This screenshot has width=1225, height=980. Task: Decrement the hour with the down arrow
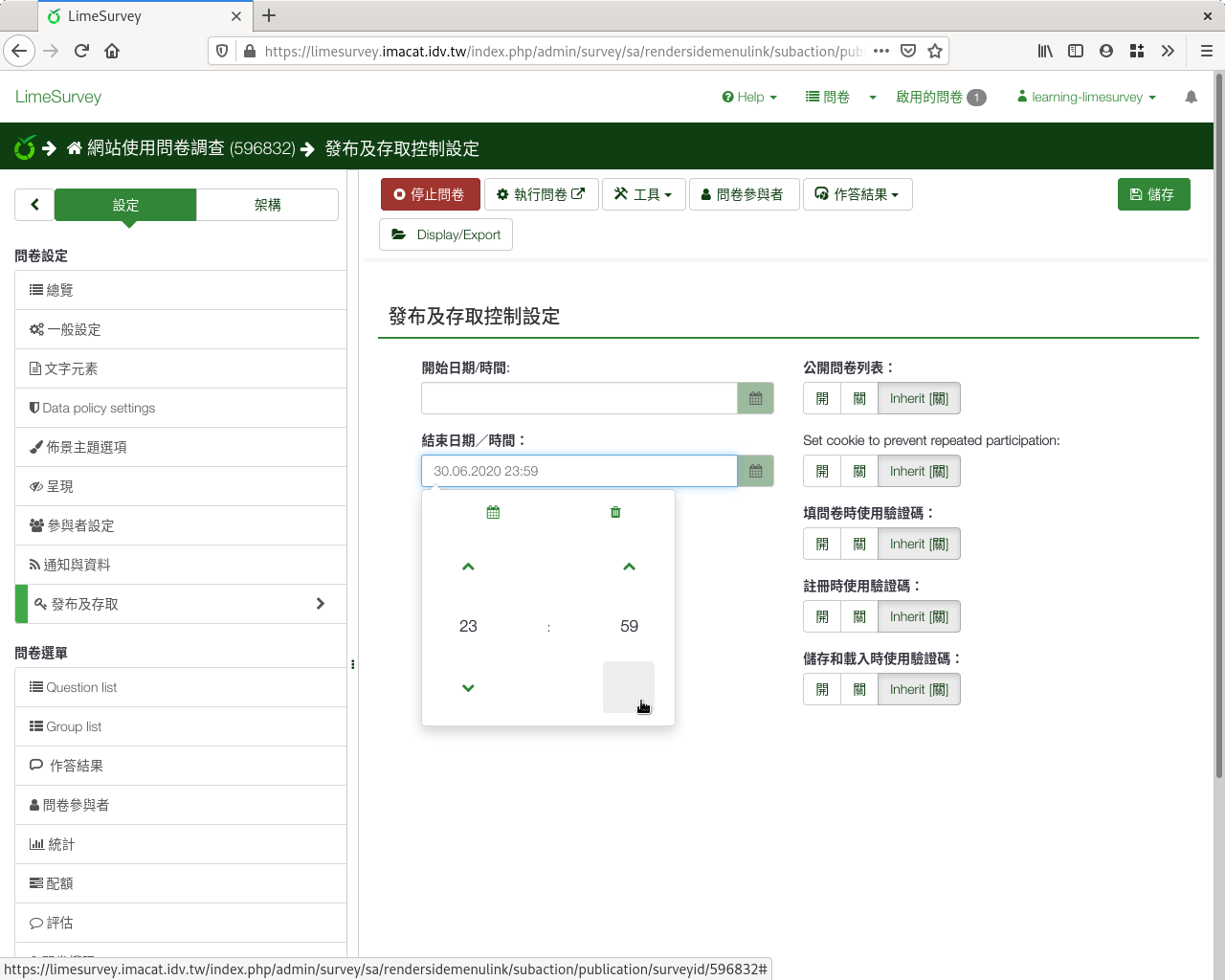coord(468,687)
